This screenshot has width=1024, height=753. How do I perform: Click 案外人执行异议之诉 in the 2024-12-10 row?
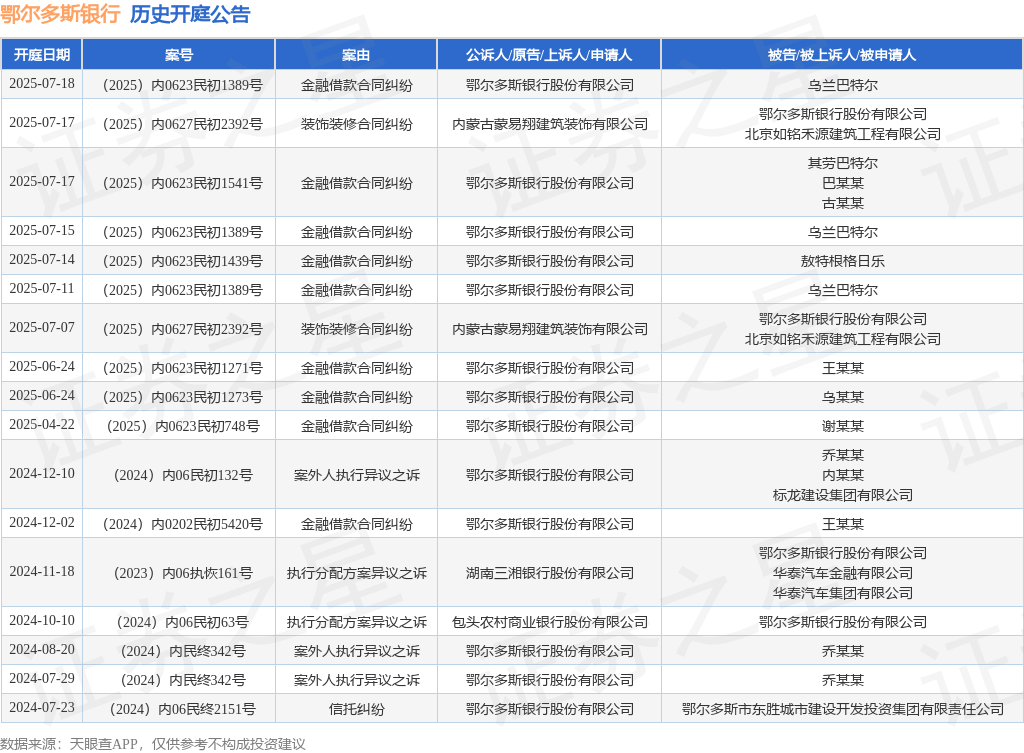pyautogui.click(x=356, y=475)
